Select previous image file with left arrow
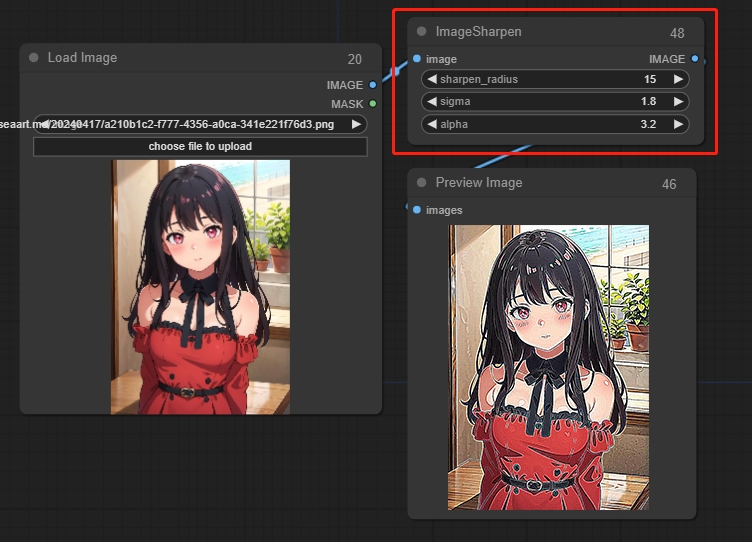 click(43, 124)
